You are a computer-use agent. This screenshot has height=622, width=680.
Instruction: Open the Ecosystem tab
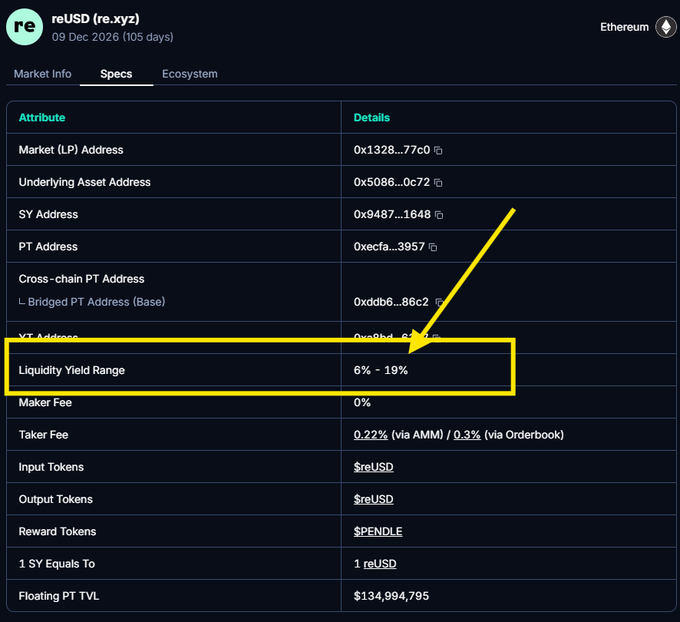tap(190, 74)
